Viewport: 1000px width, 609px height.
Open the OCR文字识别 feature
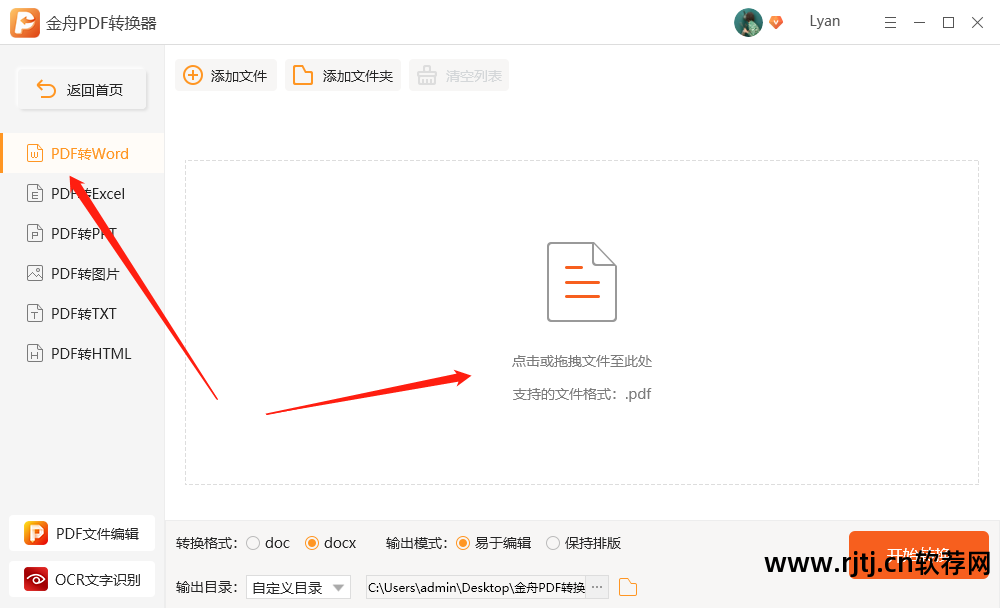81,579
